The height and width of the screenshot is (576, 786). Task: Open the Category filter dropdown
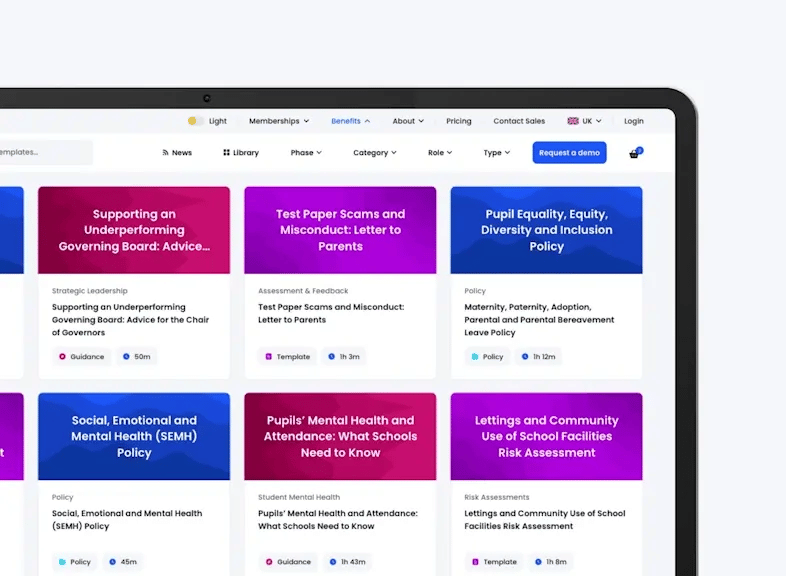pos(374,153)
